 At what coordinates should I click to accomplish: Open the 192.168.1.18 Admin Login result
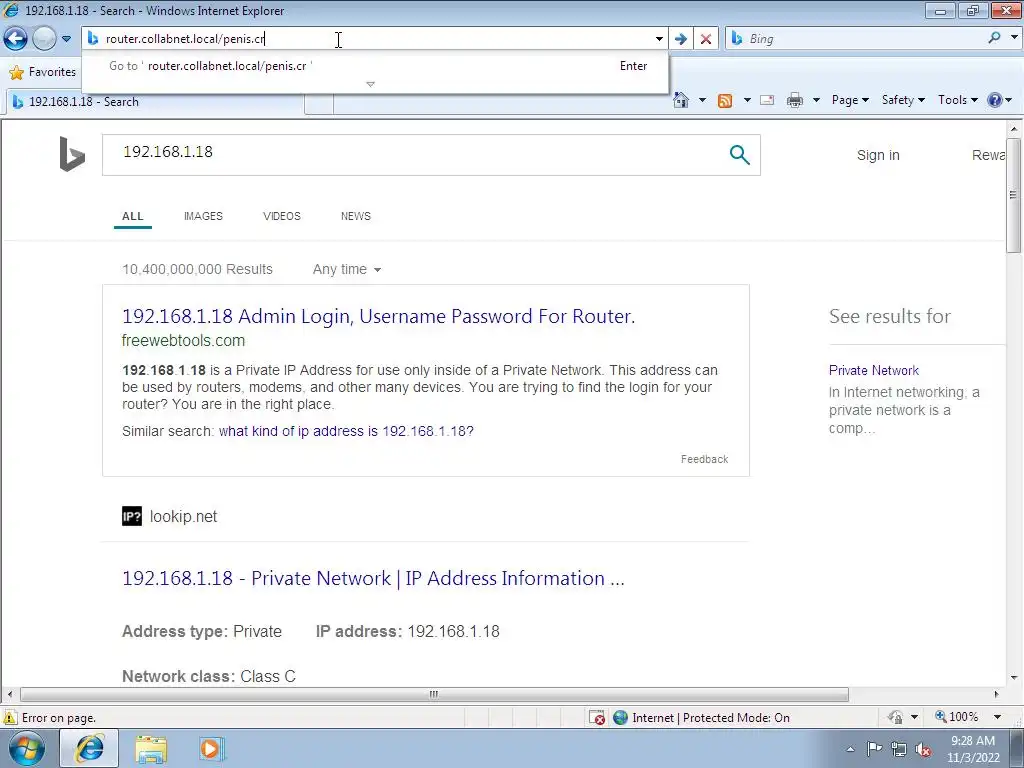point(378,316)
